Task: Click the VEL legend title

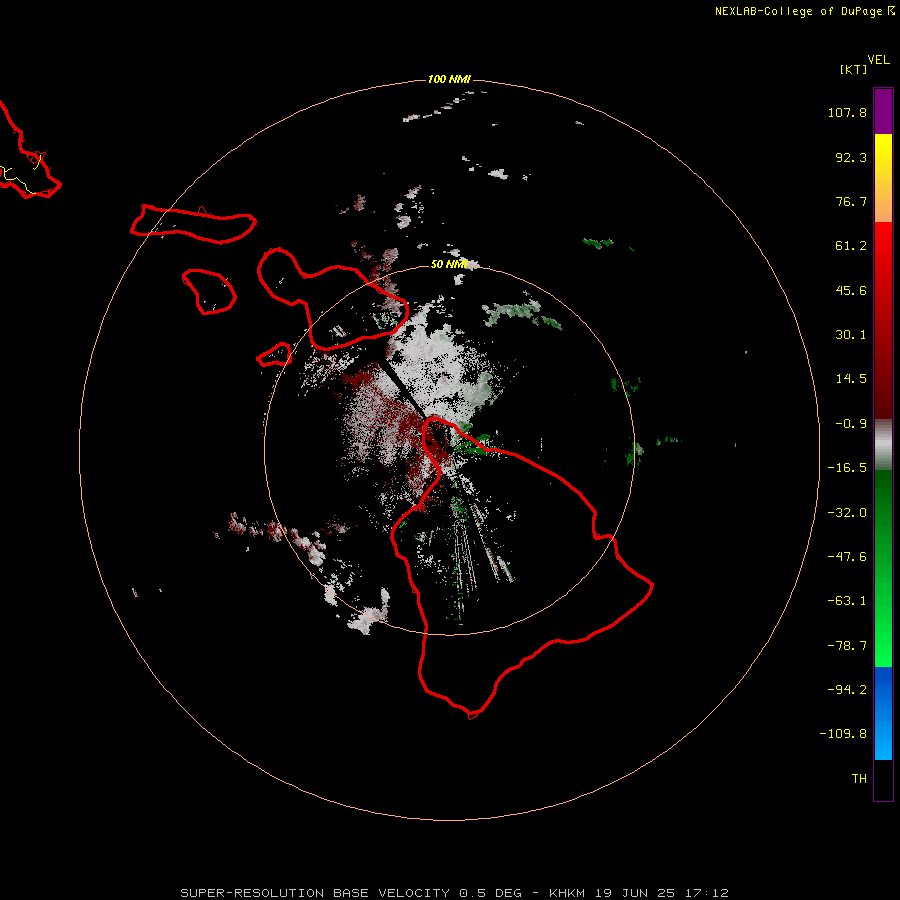Action: coord(878,60)
